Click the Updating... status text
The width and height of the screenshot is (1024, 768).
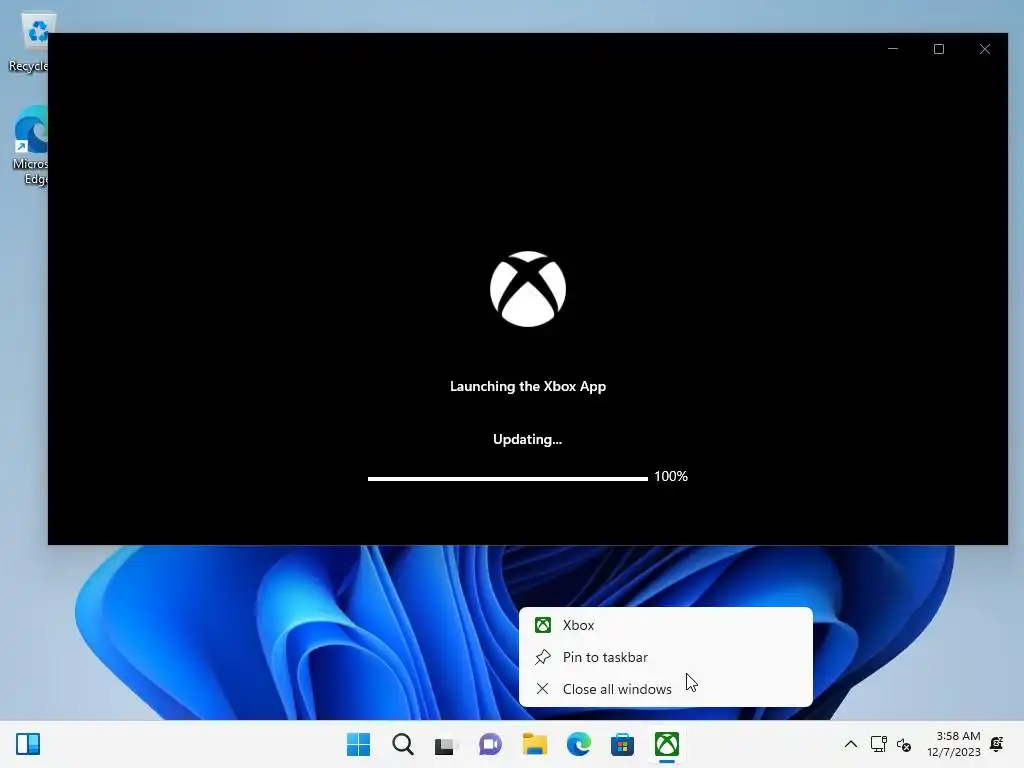pos(527,440)
